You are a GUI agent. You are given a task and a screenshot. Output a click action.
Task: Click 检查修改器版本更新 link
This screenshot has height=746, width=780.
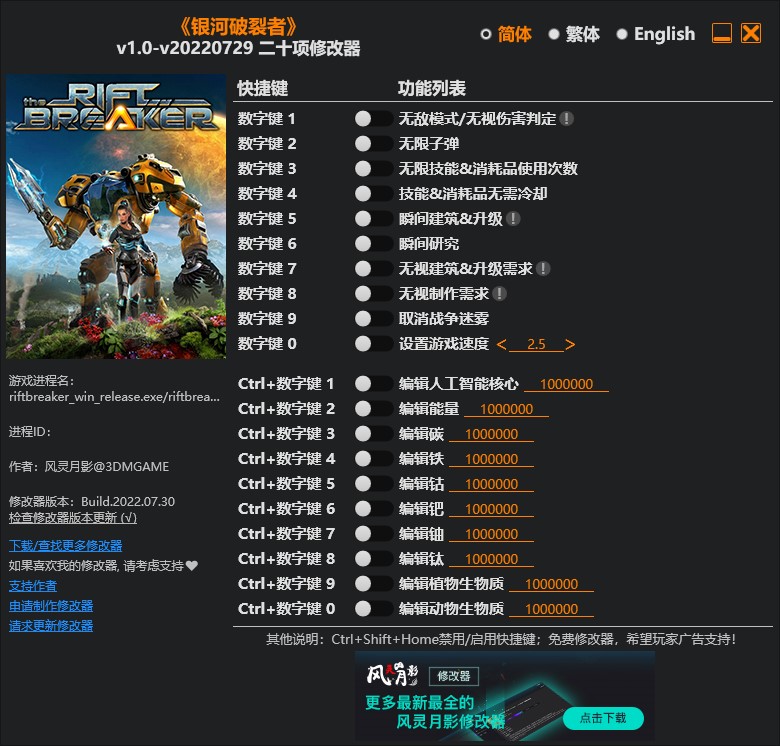tap(73, 518)
